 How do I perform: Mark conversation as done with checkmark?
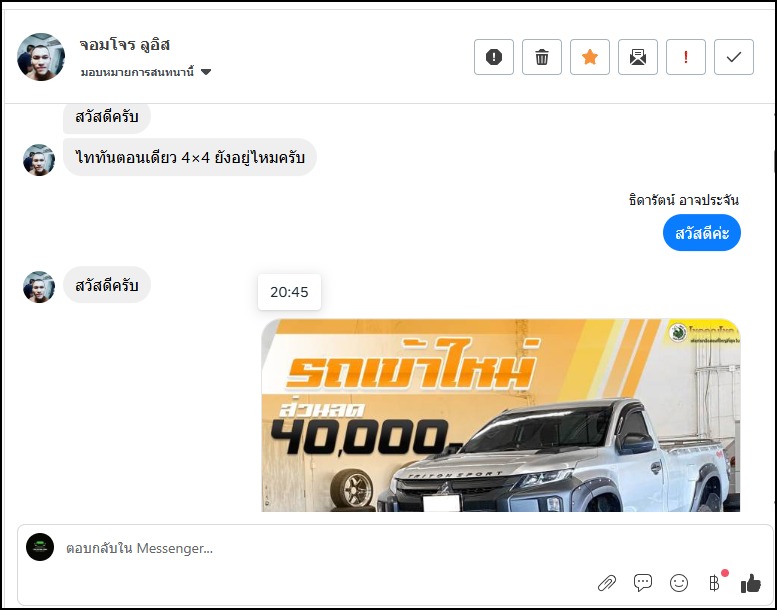coord(734,57)
